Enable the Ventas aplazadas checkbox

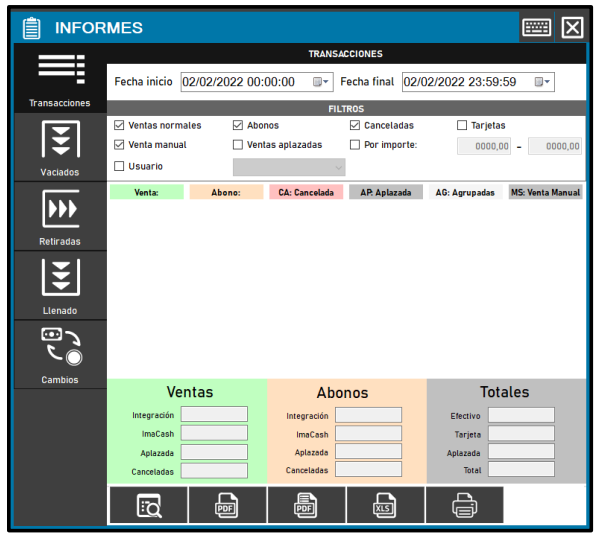click(238, 145)
